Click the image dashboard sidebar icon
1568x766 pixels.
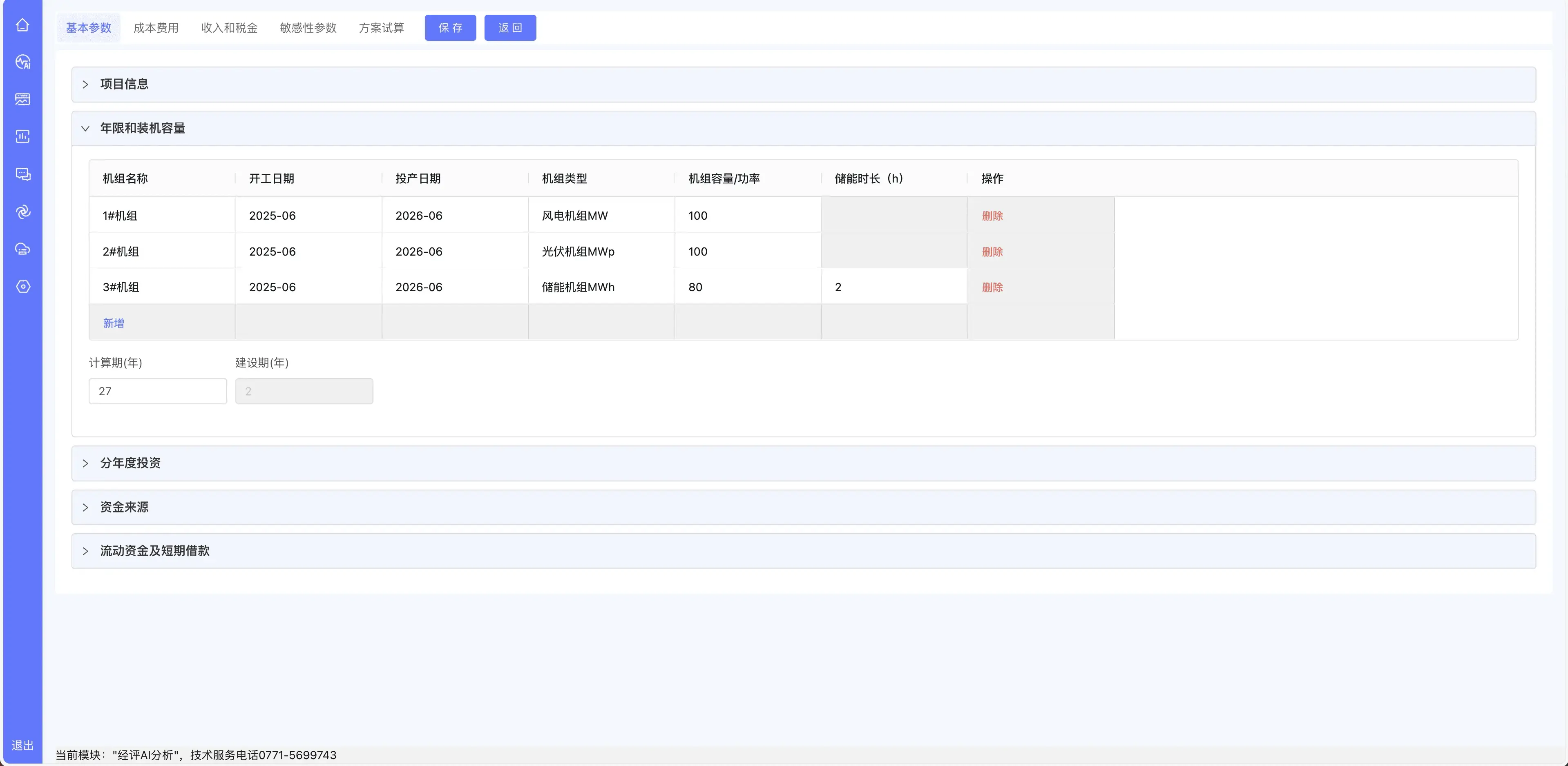[x=22, y=99]
